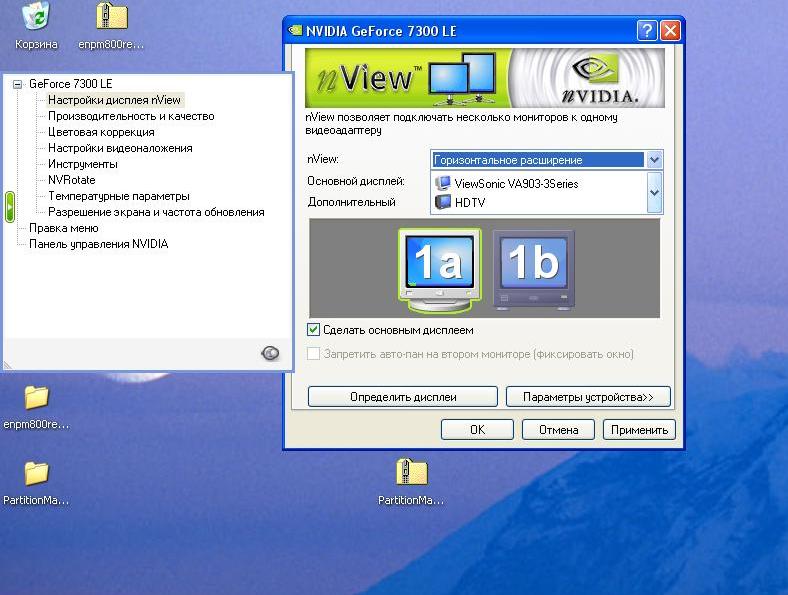Open the Корзина recycle bin icon
This screenshot has height=595, width=788.
[x=37, y=18]
